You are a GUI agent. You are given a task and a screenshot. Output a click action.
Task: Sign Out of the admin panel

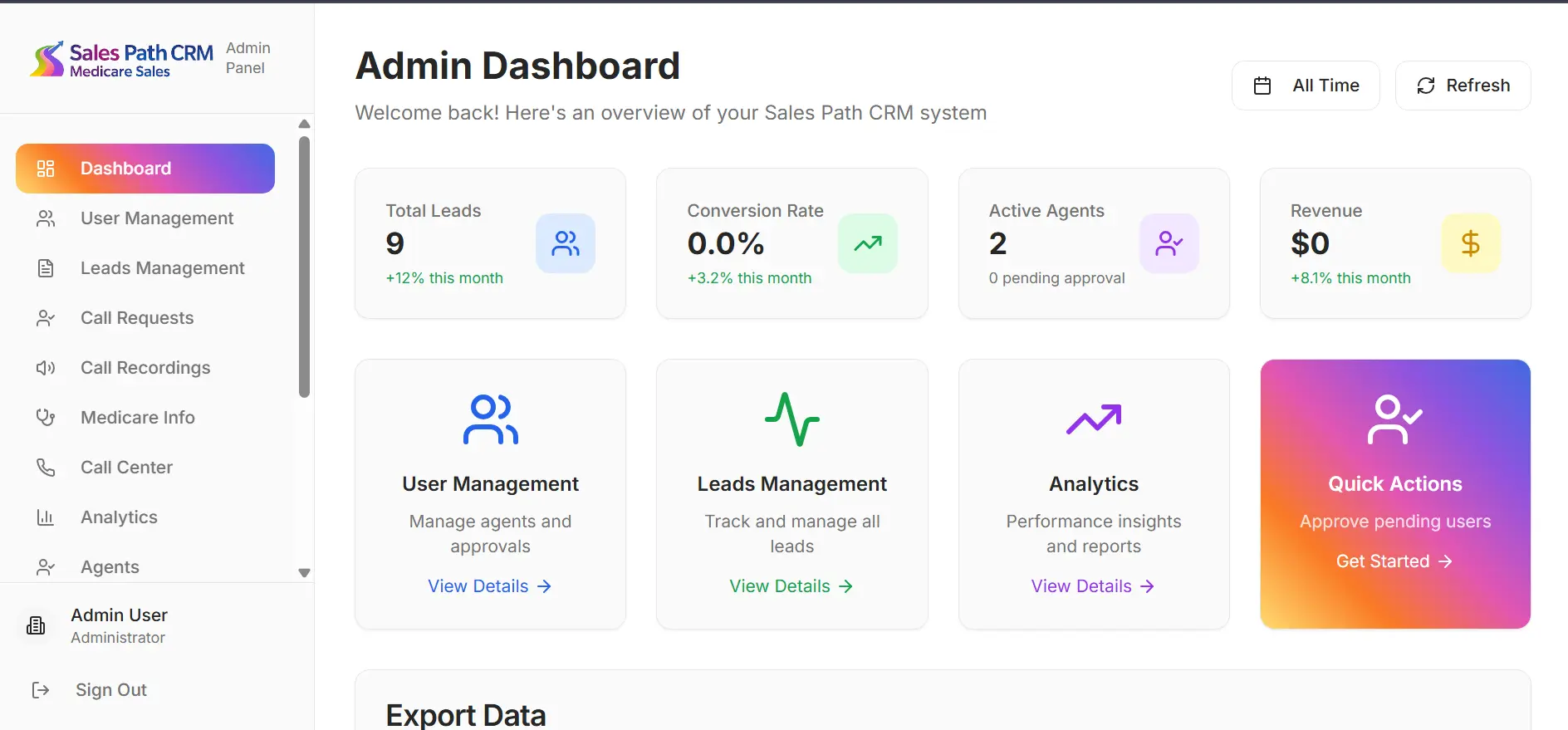(x=110, y=690)
